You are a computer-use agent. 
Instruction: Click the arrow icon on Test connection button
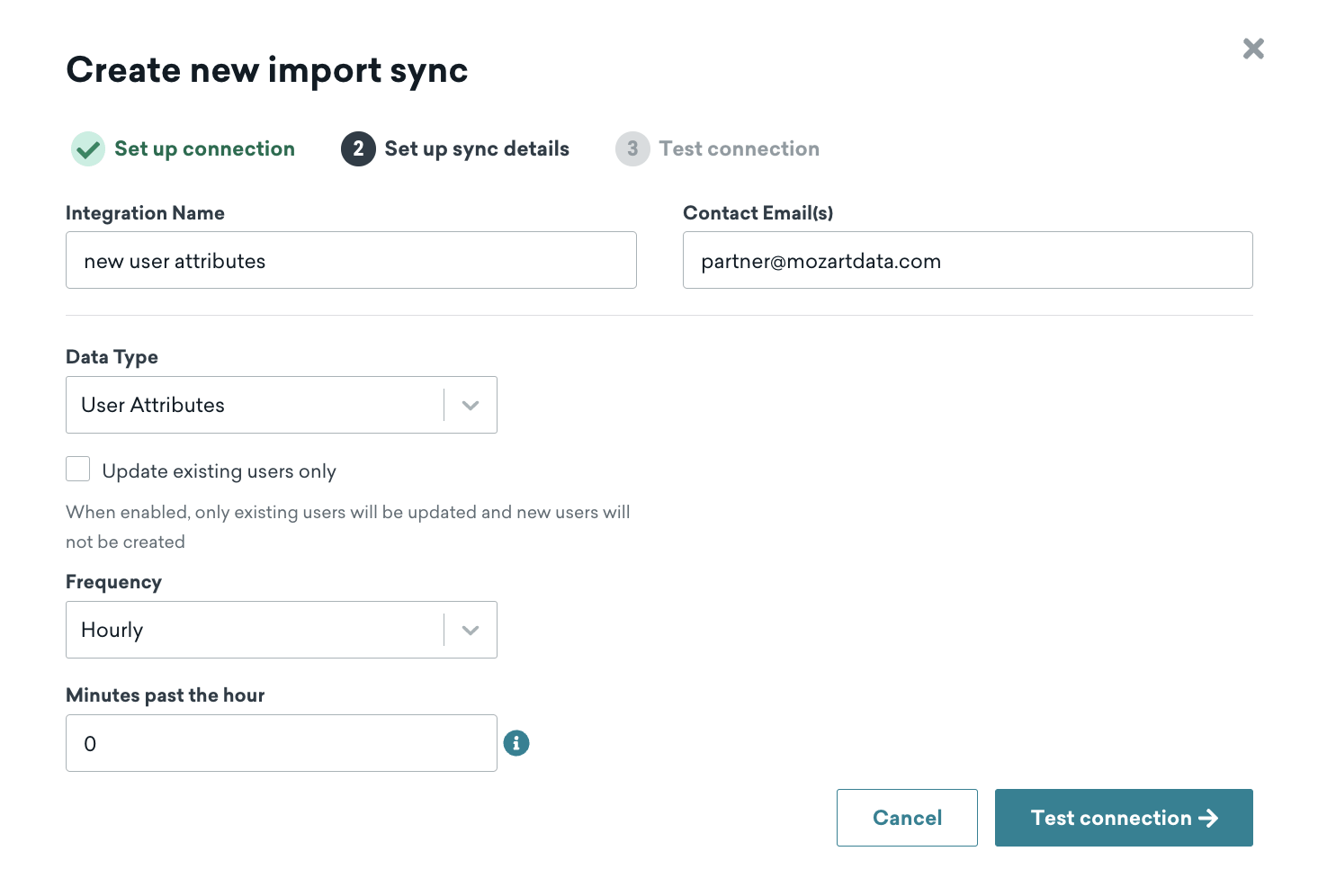pos(1208,818)
